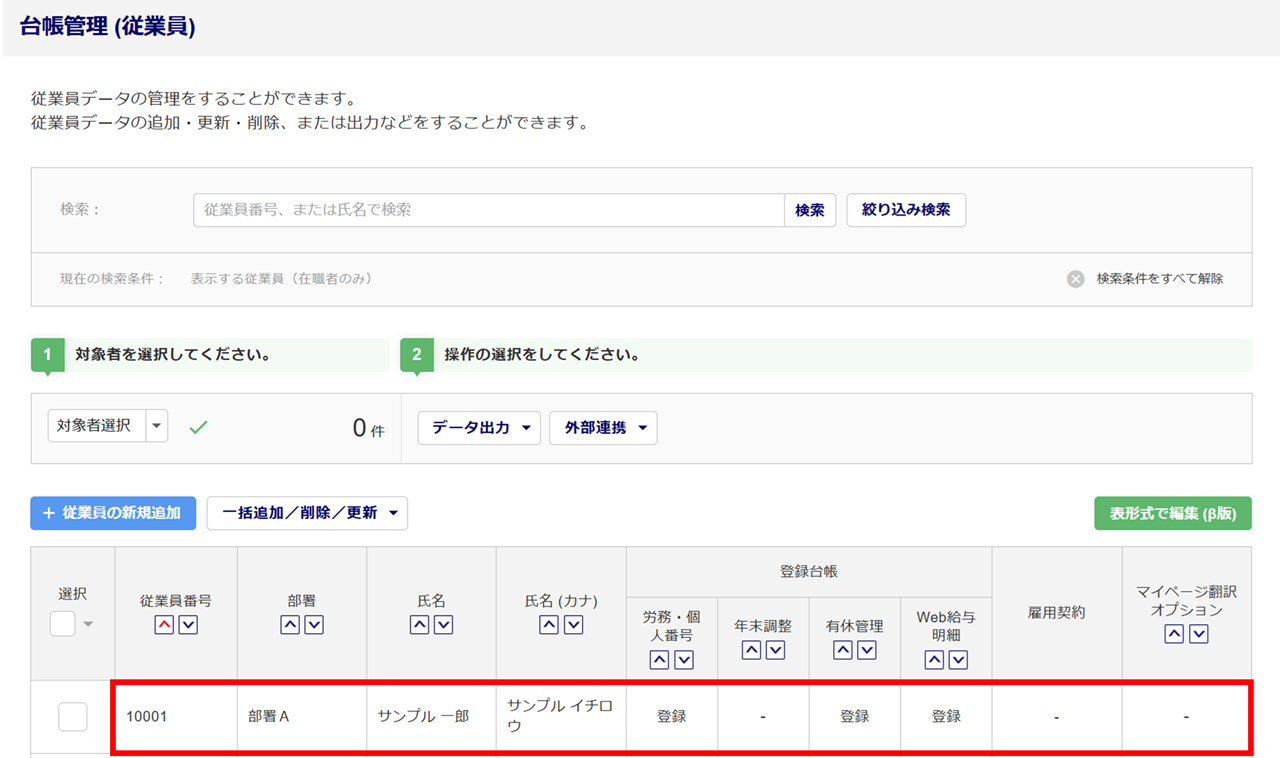Screen dimensions: 1280x758
Task: Sort マイページ翻訳オプション column descending
Action: click(1199, 635)
